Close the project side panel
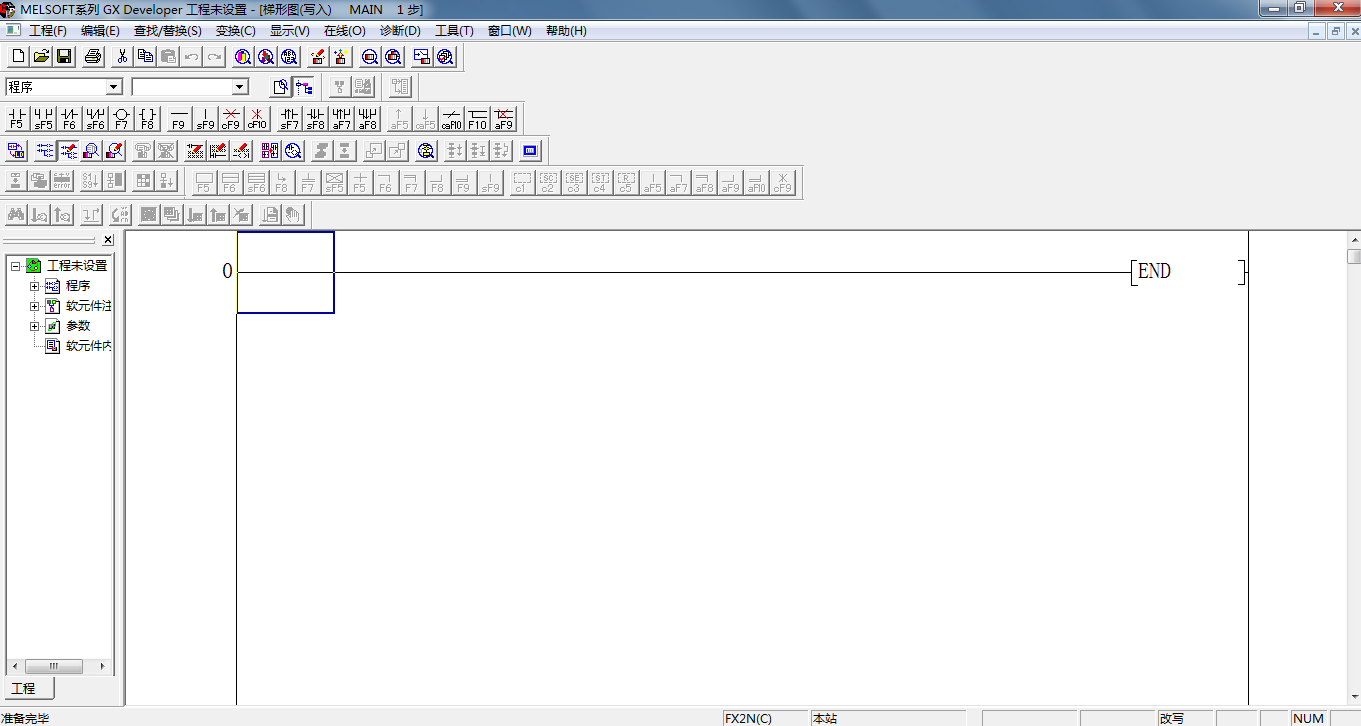1361x726 pixels. [108, 240]
